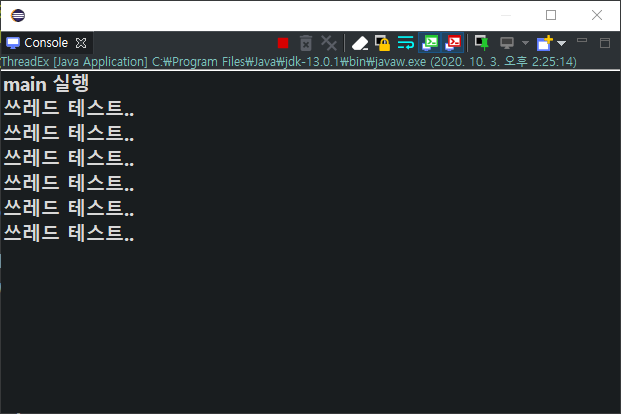The width and height of the screenshot is (621, 414).
Task: Close the window
Action: point(597,15)
